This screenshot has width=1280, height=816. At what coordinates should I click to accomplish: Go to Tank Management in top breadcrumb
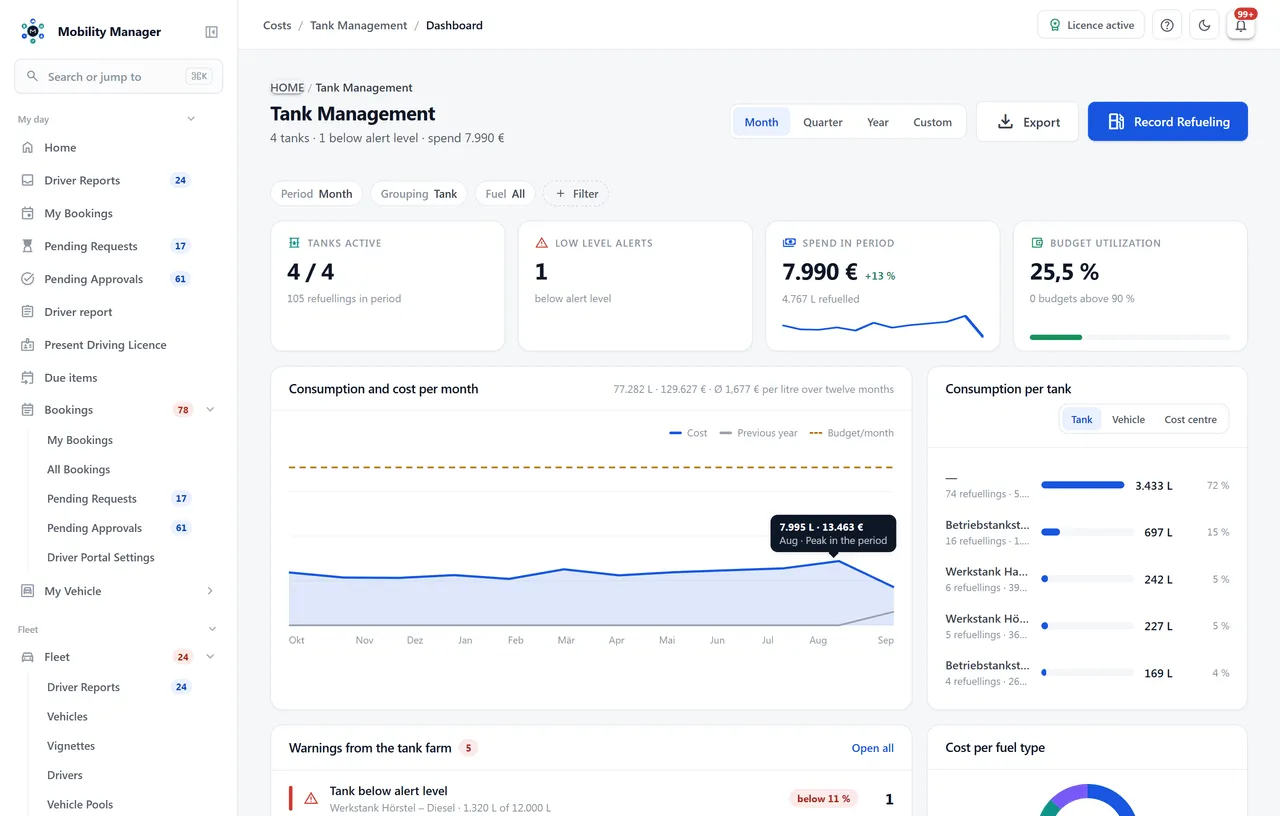click(359, 25)
